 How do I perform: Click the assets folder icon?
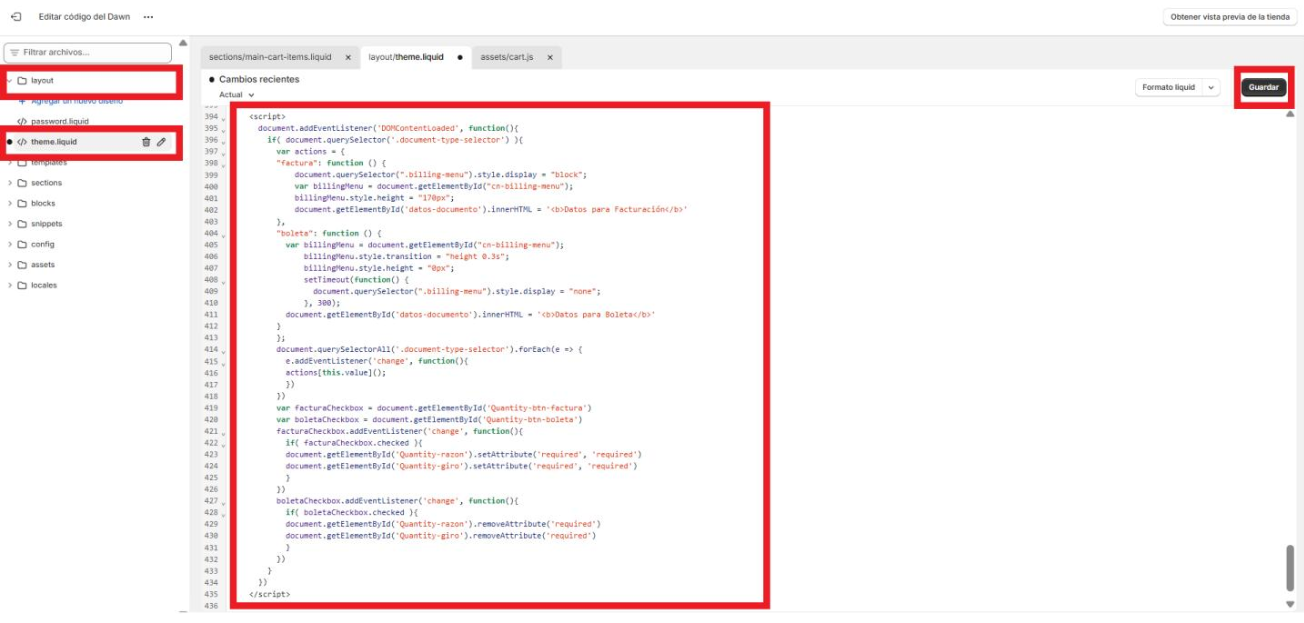(23, 265)
